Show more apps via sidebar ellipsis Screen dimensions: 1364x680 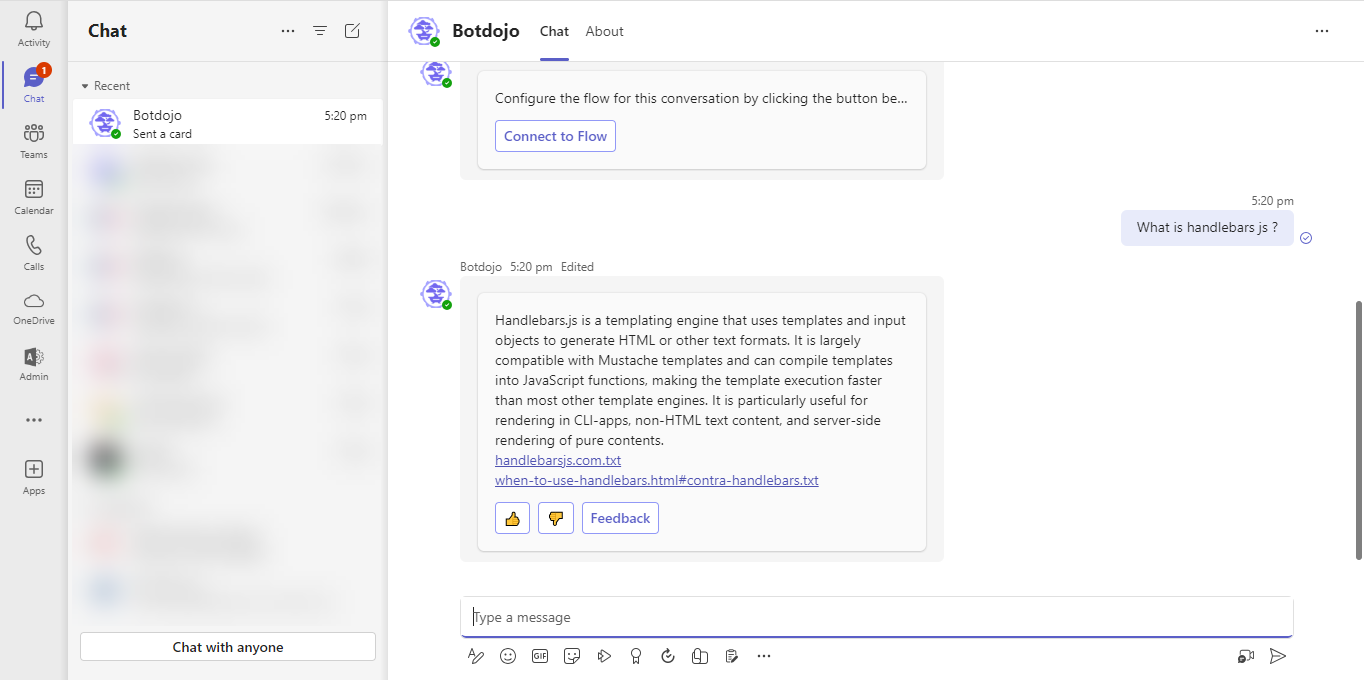tap(34, 420)
